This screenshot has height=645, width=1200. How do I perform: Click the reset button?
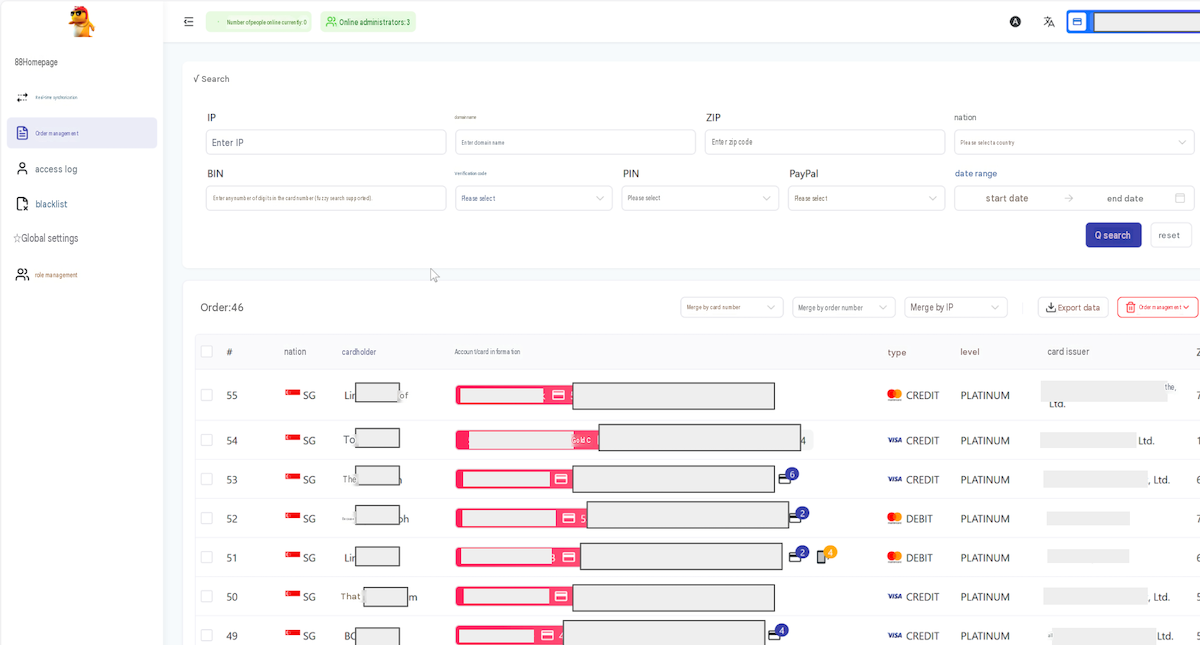coord(1170,235)
